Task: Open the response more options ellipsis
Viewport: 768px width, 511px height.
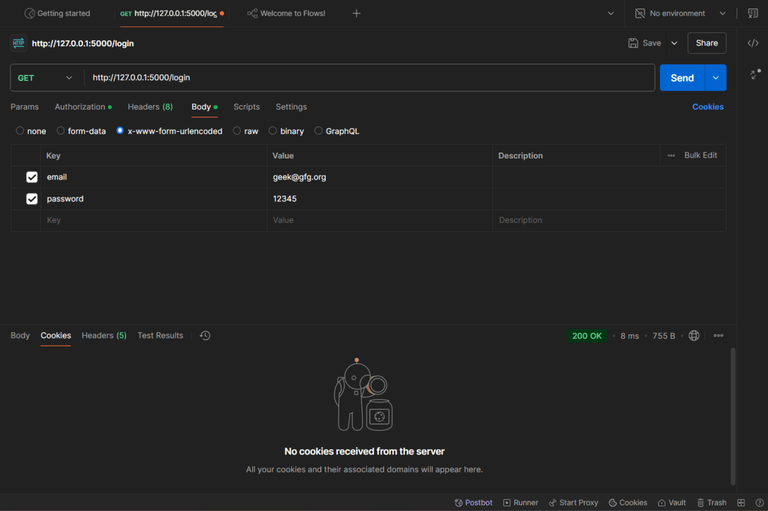Action: (x=719, y=336)
